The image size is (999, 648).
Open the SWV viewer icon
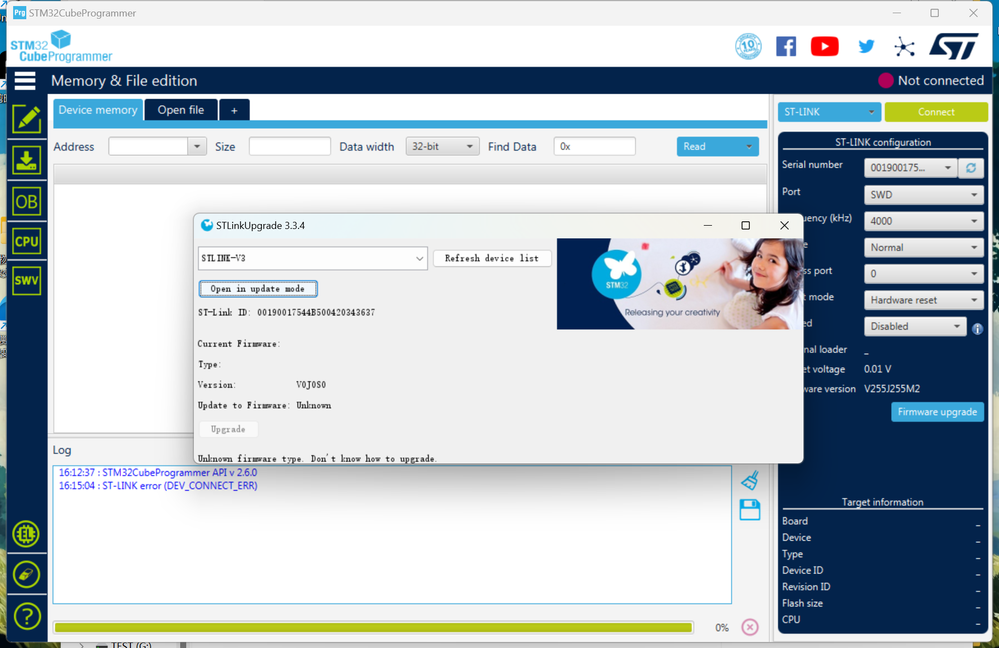(26, 280)
